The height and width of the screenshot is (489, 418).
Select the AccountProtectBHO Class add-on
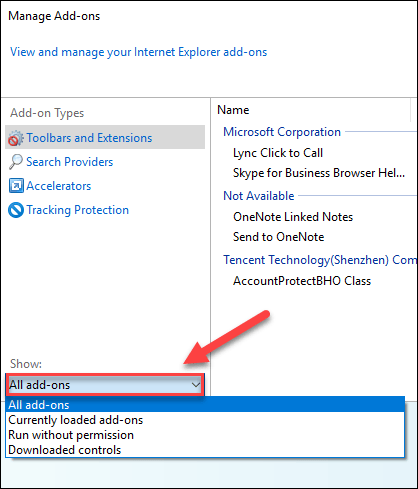pyautogui.click(x=302, y=281)
